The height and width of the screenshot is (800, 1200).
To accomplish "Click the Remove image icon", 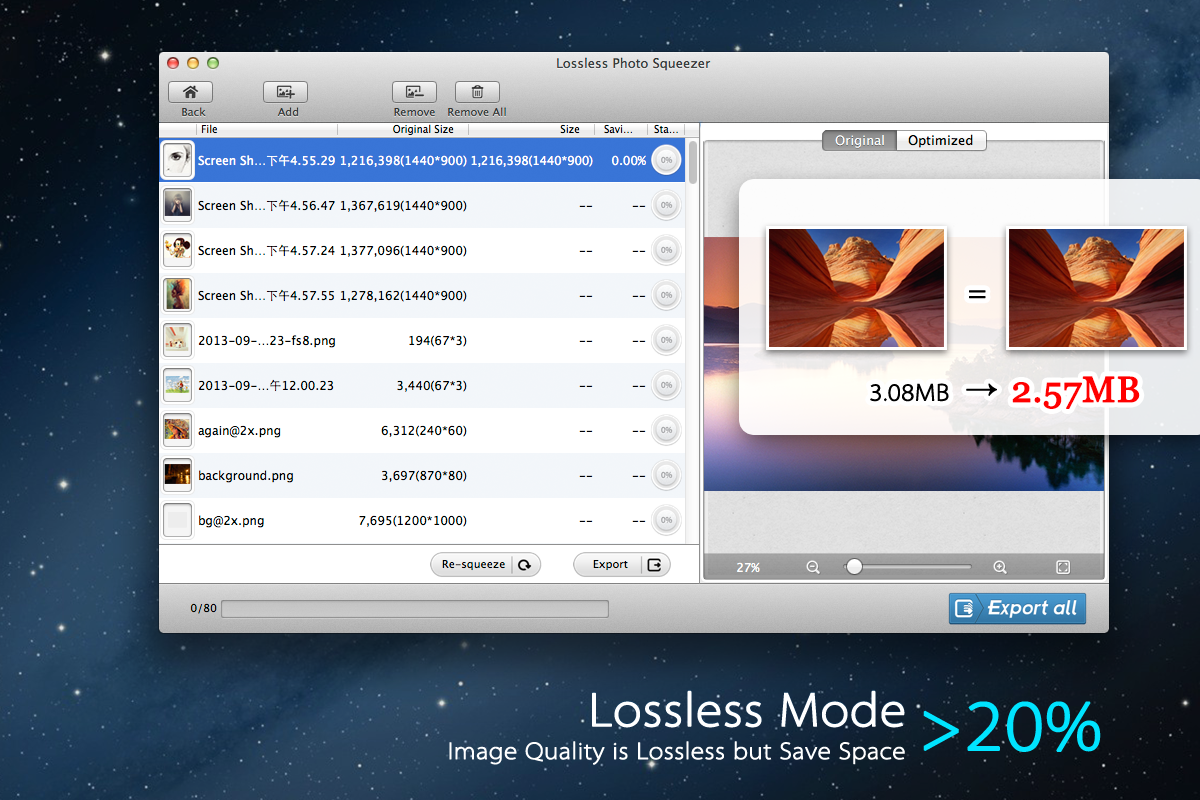I will [414, 92].
